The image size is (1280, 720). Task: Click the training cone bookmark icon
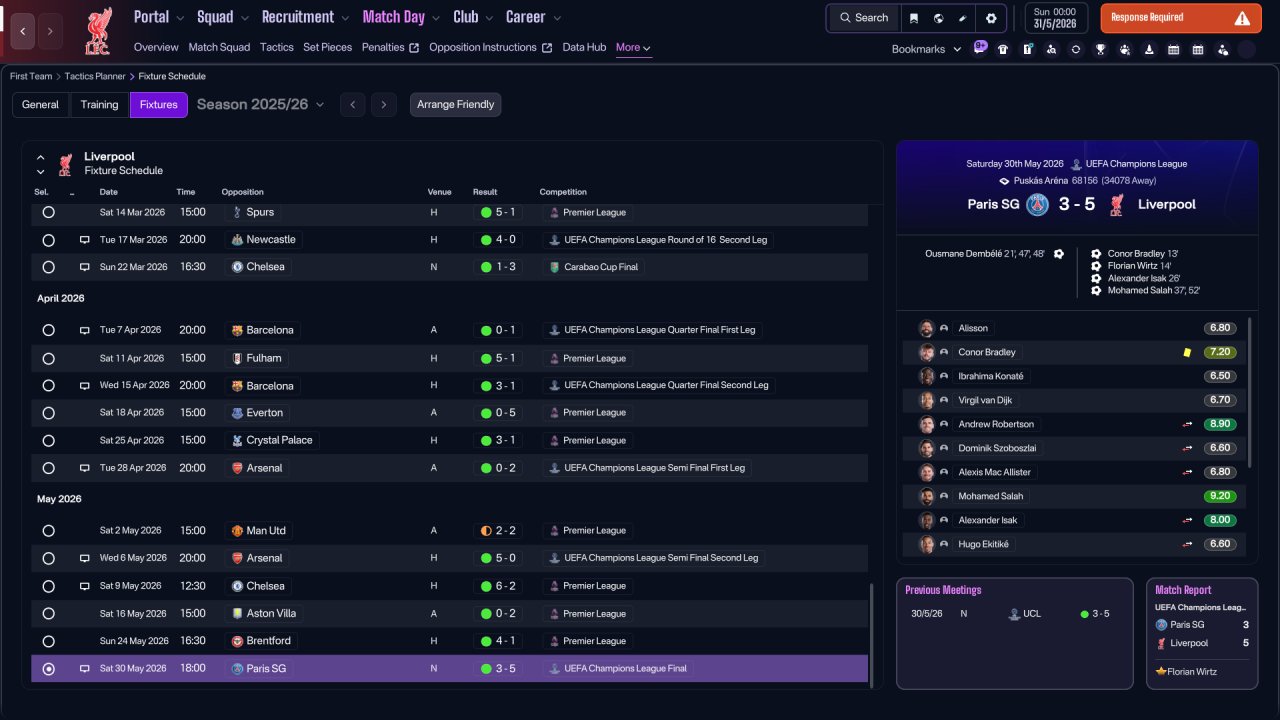pyautogui.click(x=1149, y=49)
